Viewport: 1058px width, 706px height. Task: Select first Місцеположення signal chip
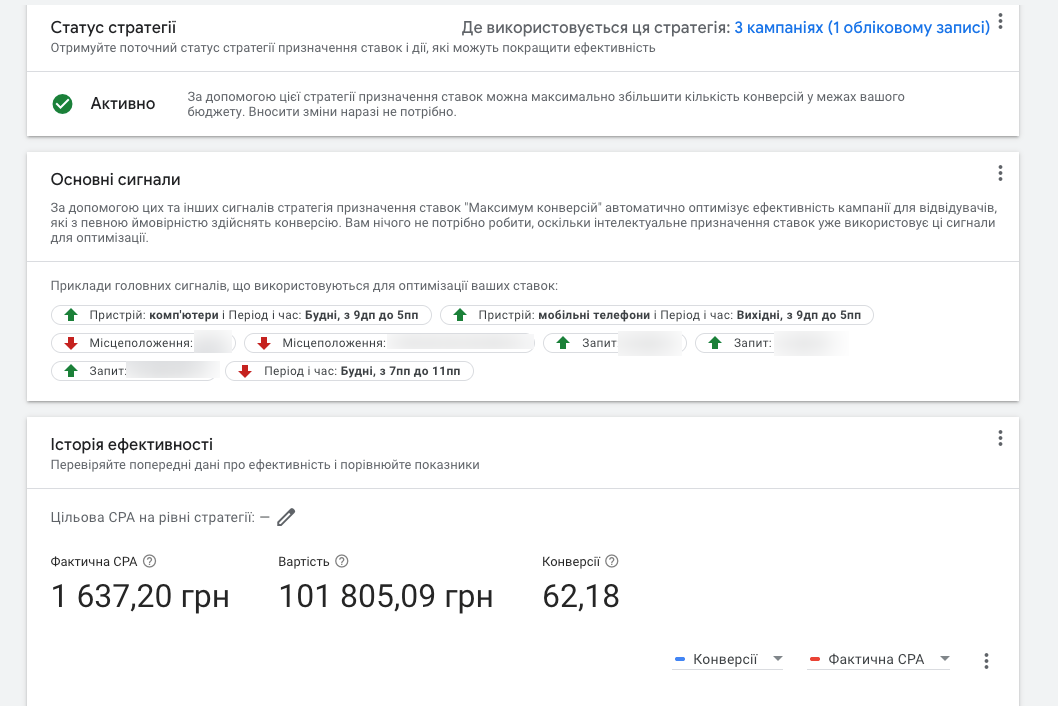143,344
